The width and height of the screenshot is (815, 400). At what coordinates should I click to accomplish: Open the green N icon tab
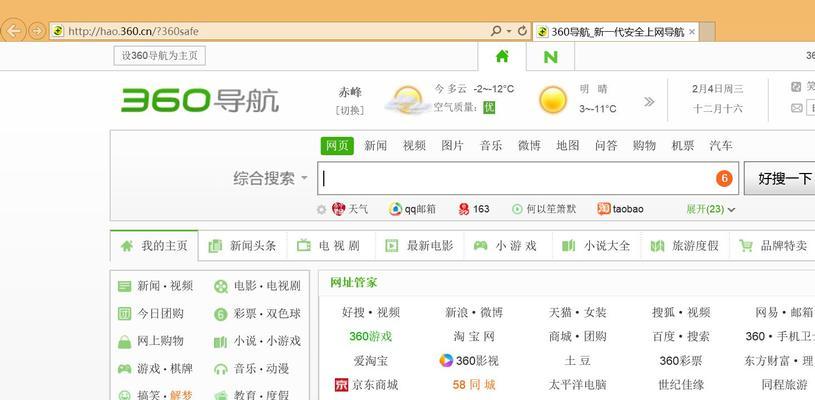(550, 56)
